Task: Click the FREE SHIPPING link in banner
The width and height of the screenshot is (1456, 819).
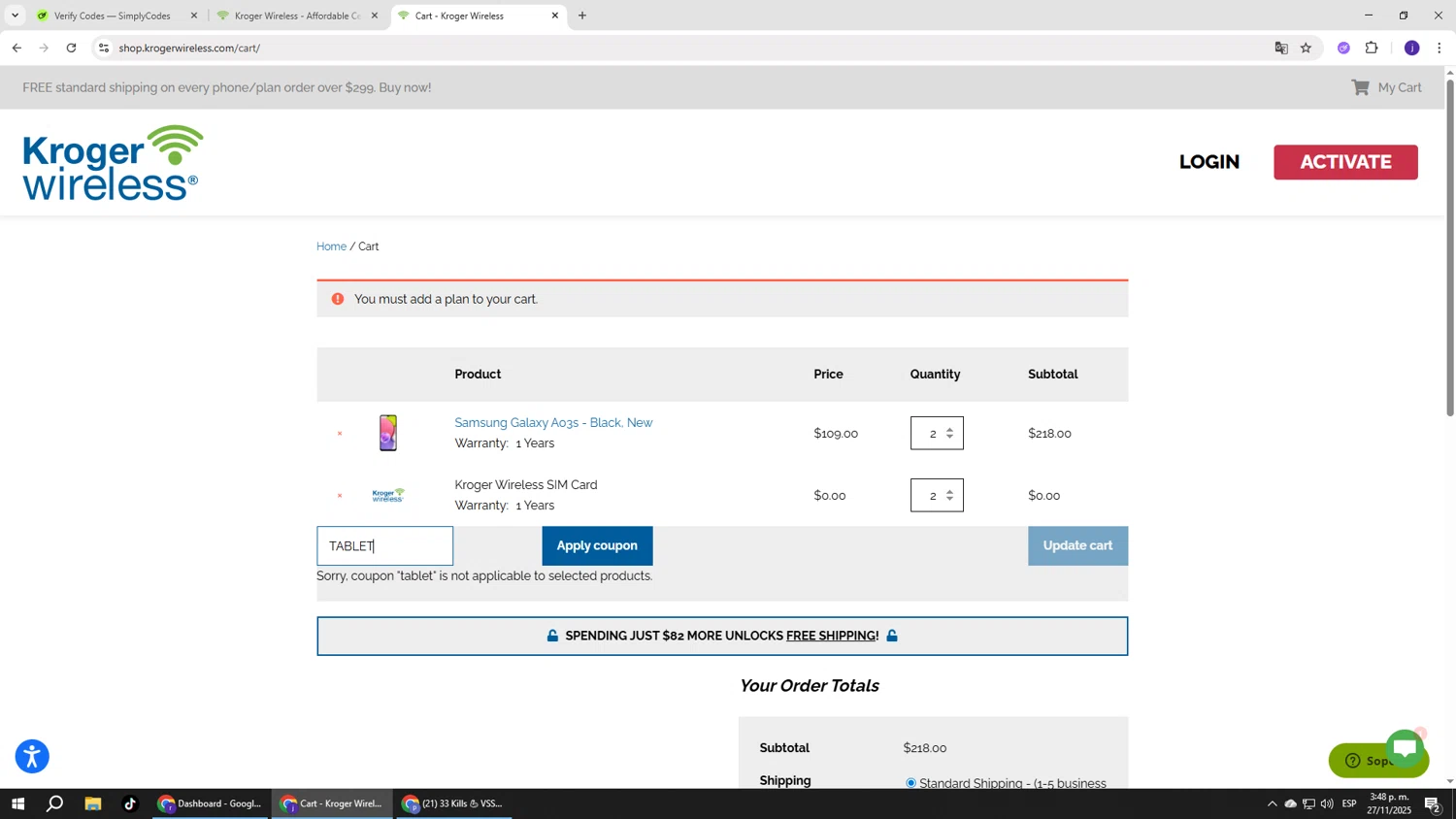Action: 832,636
